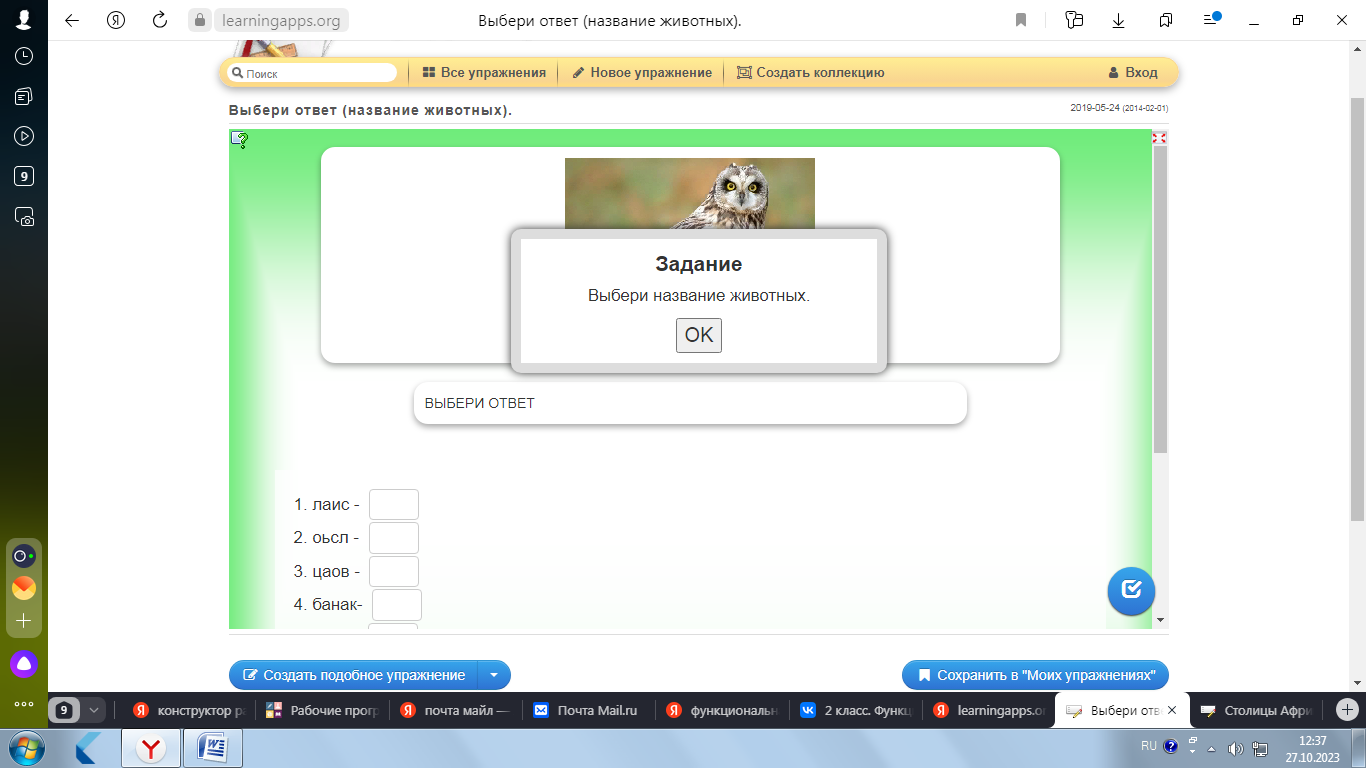Screen dimensions: 1366x768
Task: Open Создать коллекцию menu item
Action: 810,73
